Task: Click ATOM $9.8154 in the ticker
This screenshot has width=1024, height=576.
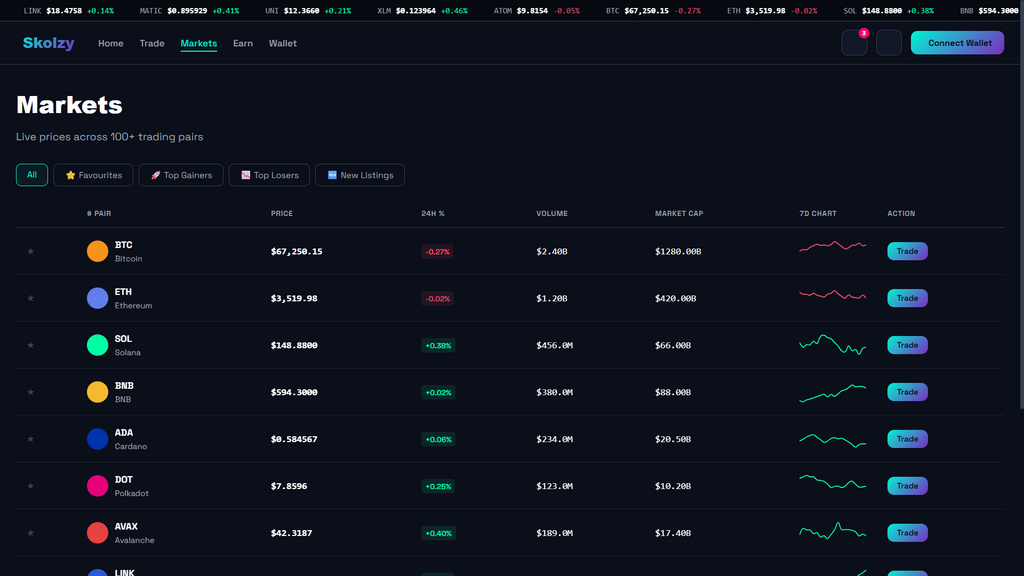Action: (536, 10)
